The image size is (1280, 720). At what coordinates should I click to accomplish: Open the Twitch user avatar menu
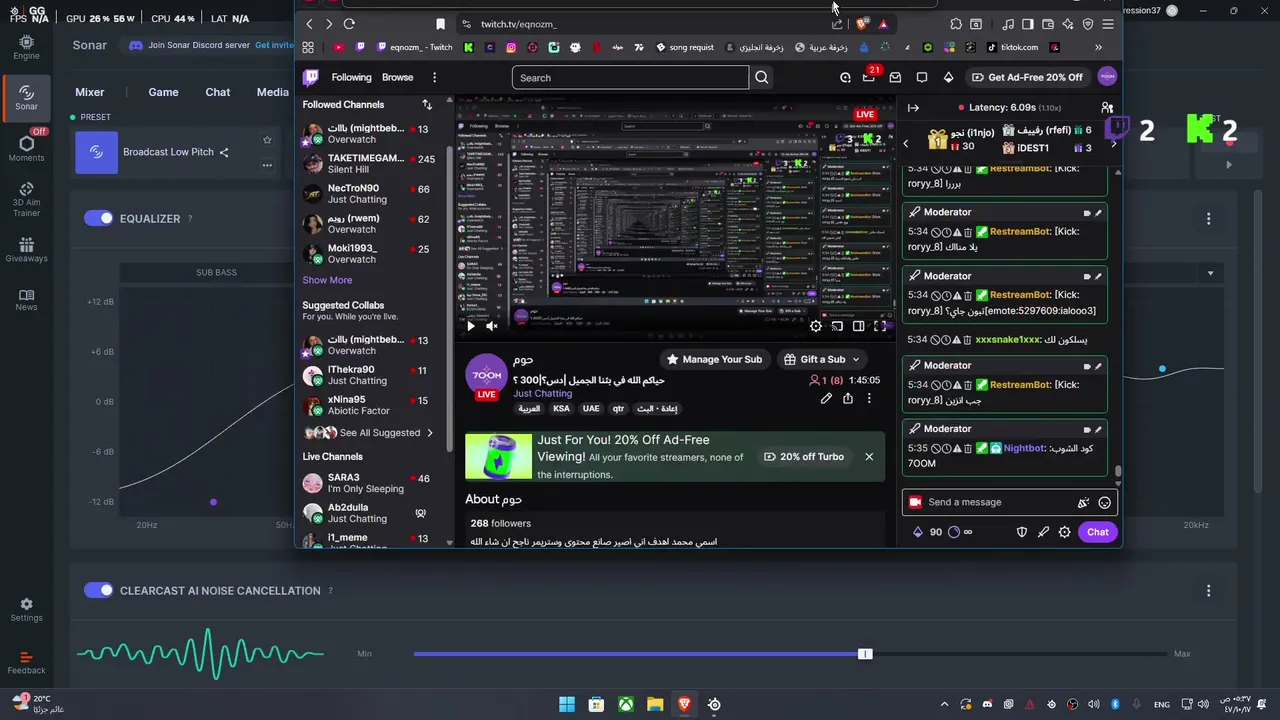(x=1107, y=77)
